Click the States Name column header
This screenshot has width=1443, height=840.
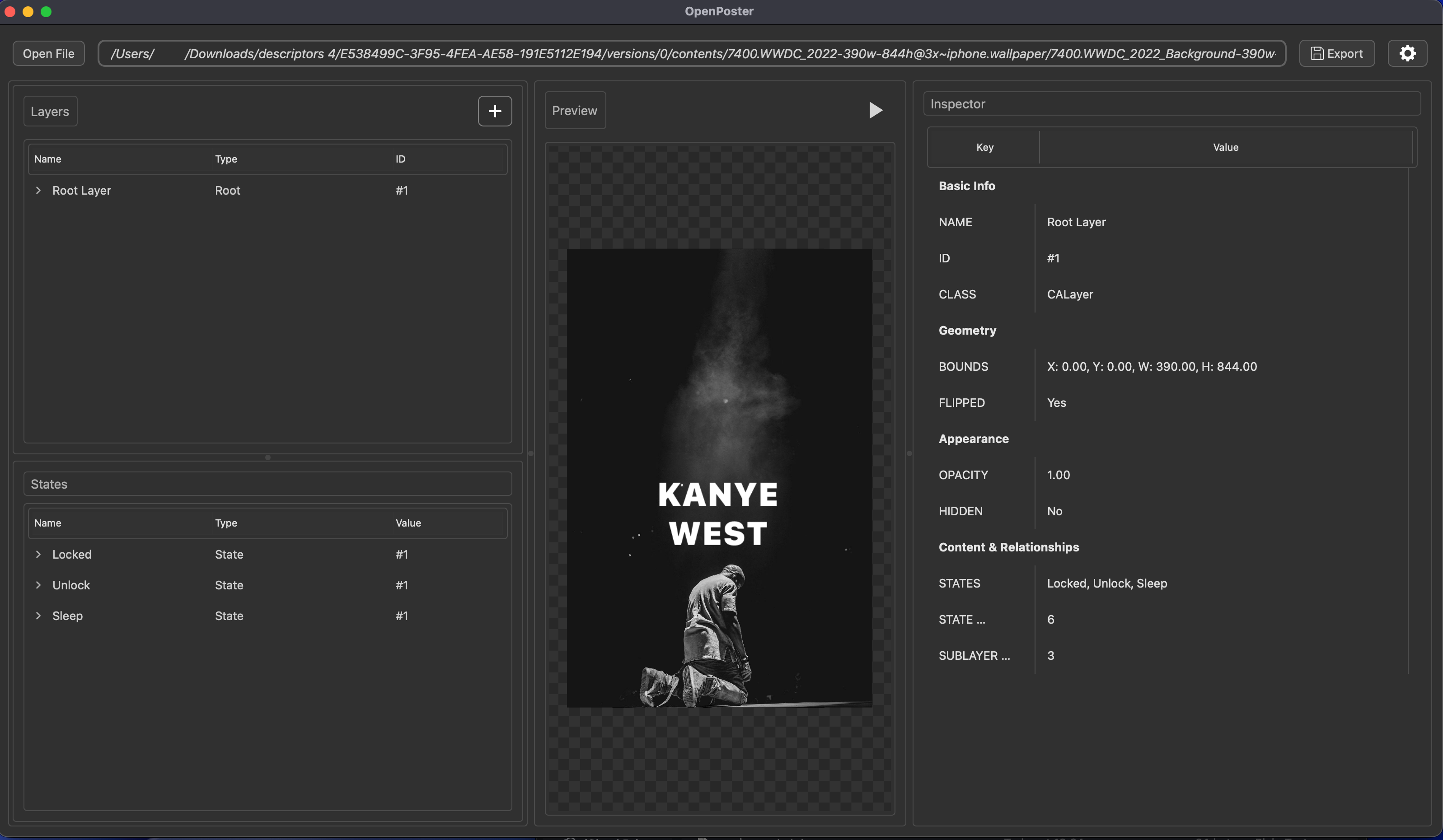click(47, 523)
